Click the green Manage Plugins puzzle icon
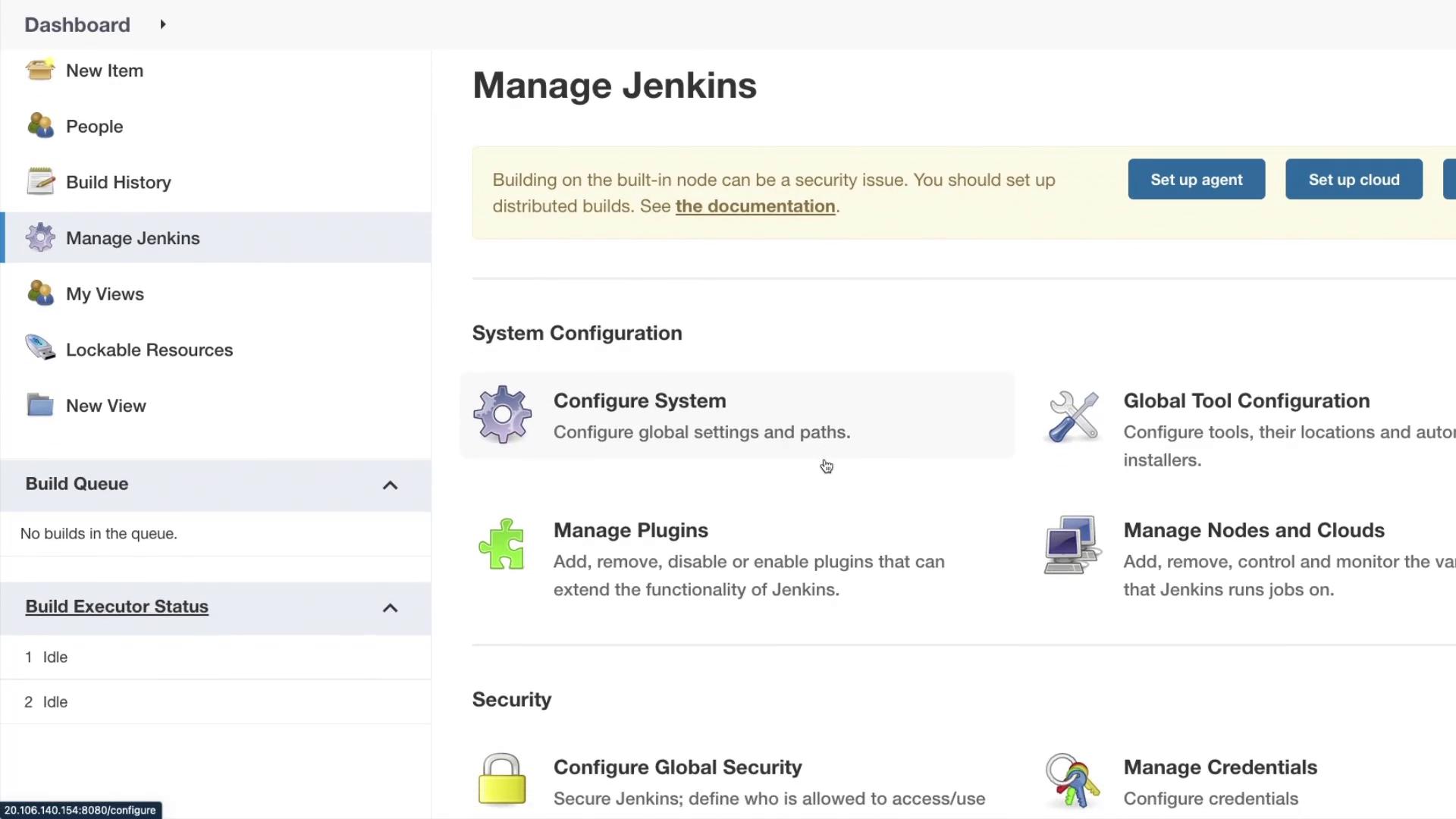1456x819 pixels. click(x=502, y=544)
